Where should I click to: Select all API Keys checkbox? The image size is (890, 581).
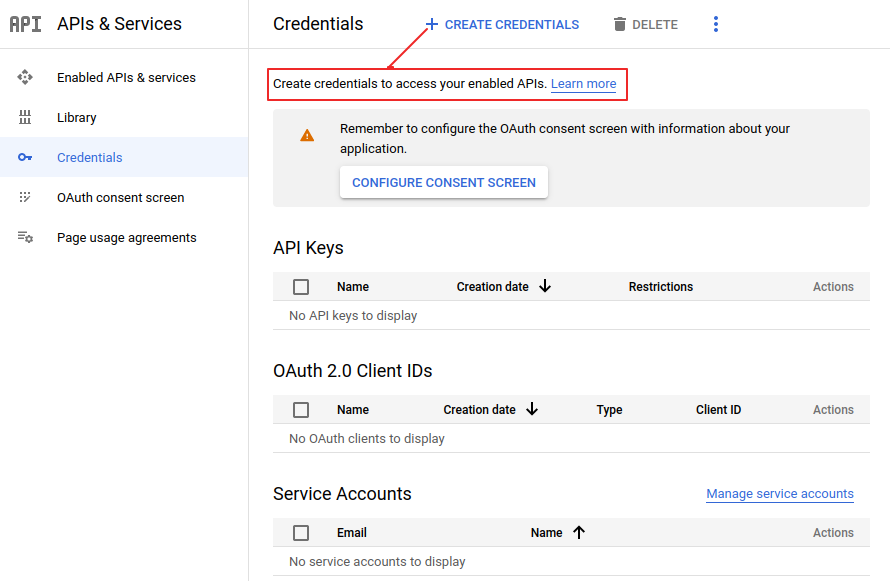[301, 287]
